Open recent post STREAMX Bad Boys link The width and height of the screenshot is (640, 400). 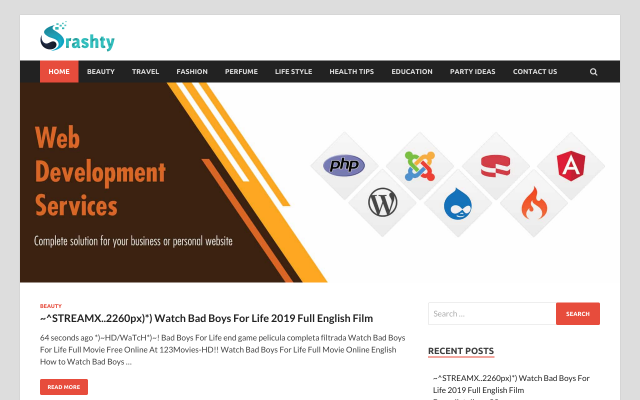(511, 384)
